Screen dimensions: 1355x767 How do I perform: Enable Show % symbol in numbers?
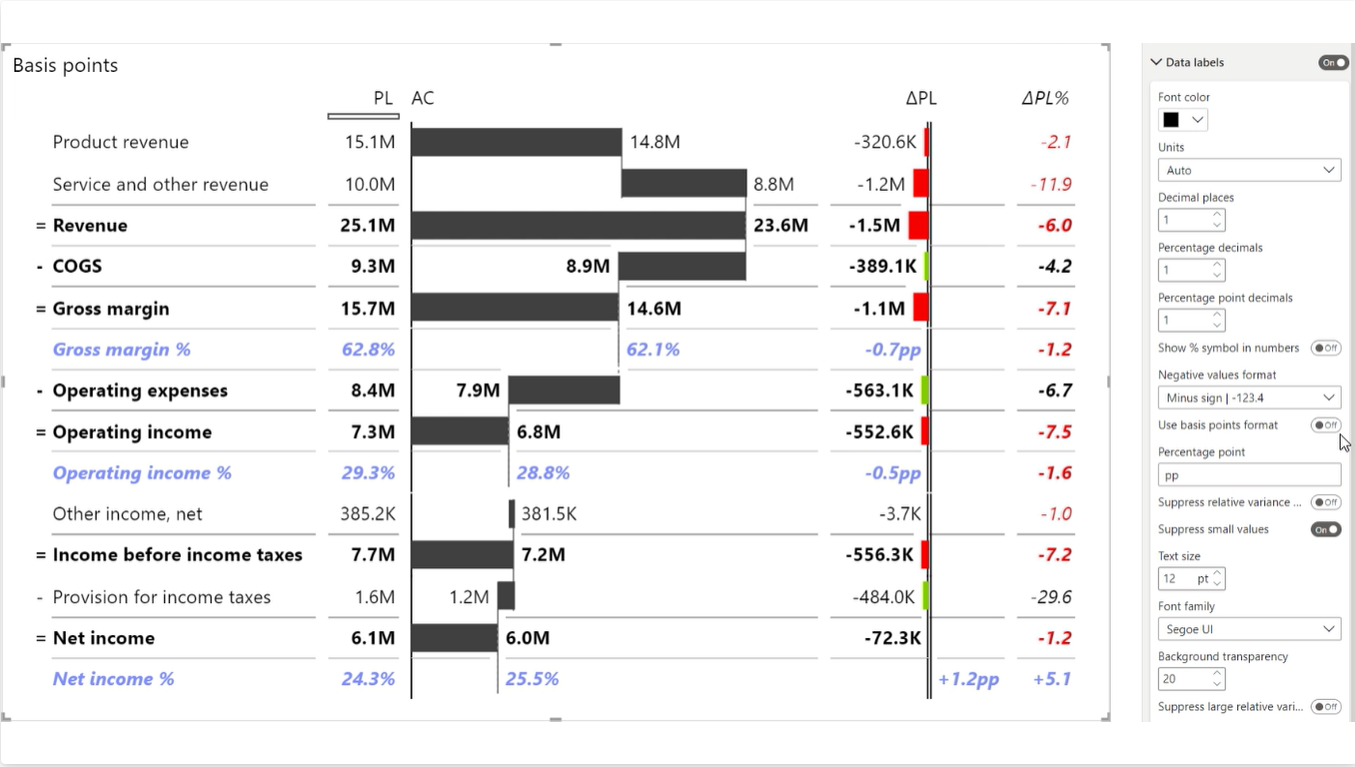1325,348
